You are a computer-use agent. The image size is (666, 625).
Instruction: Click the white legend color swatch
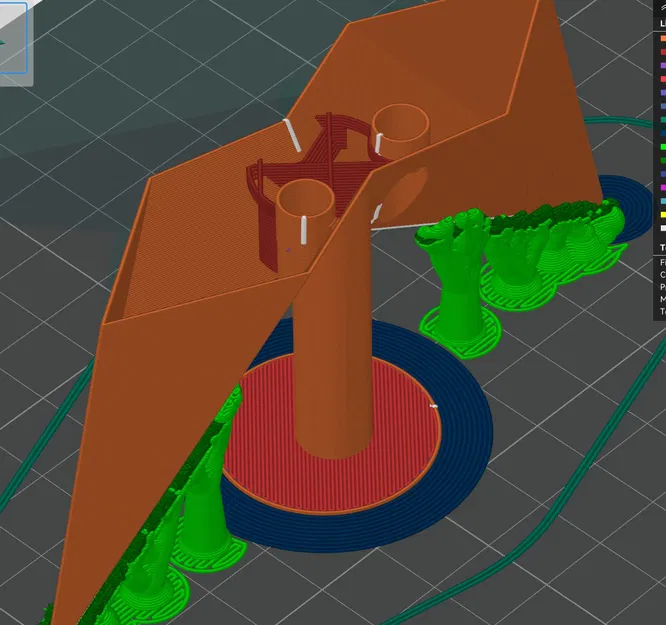tap(663, 228)
